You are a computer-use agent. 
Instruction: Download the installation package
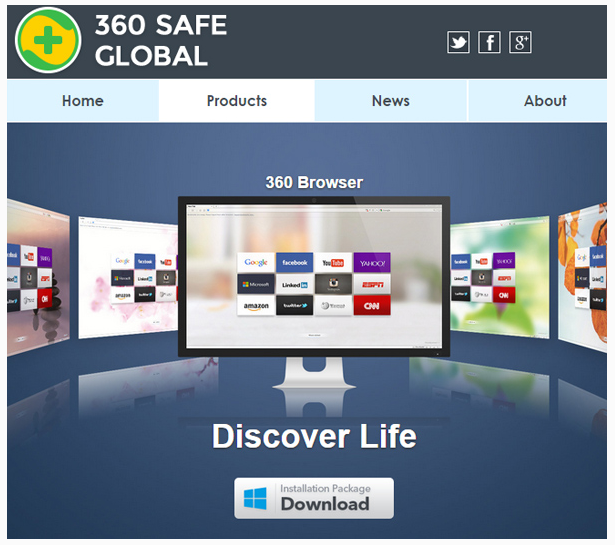click(314, 498)
